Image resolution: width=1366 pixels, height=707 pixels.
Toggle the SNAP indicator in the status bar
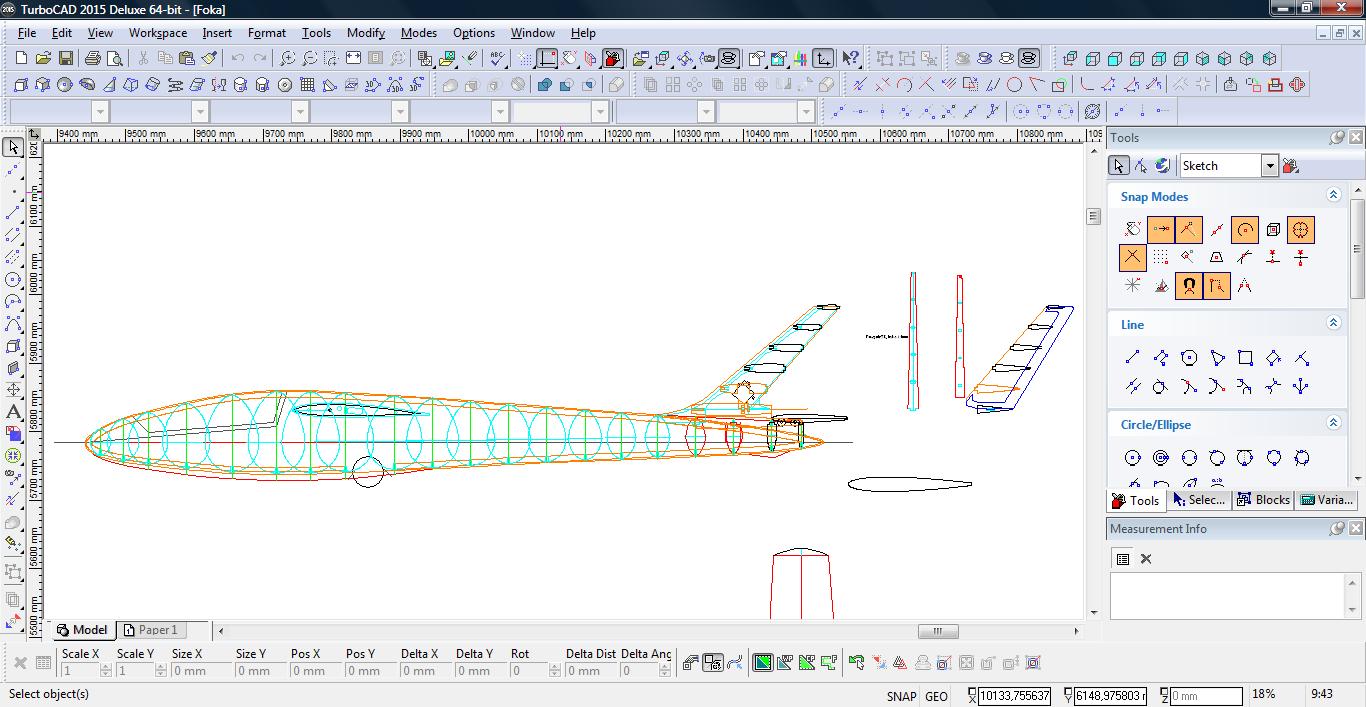tap(900, 696)
